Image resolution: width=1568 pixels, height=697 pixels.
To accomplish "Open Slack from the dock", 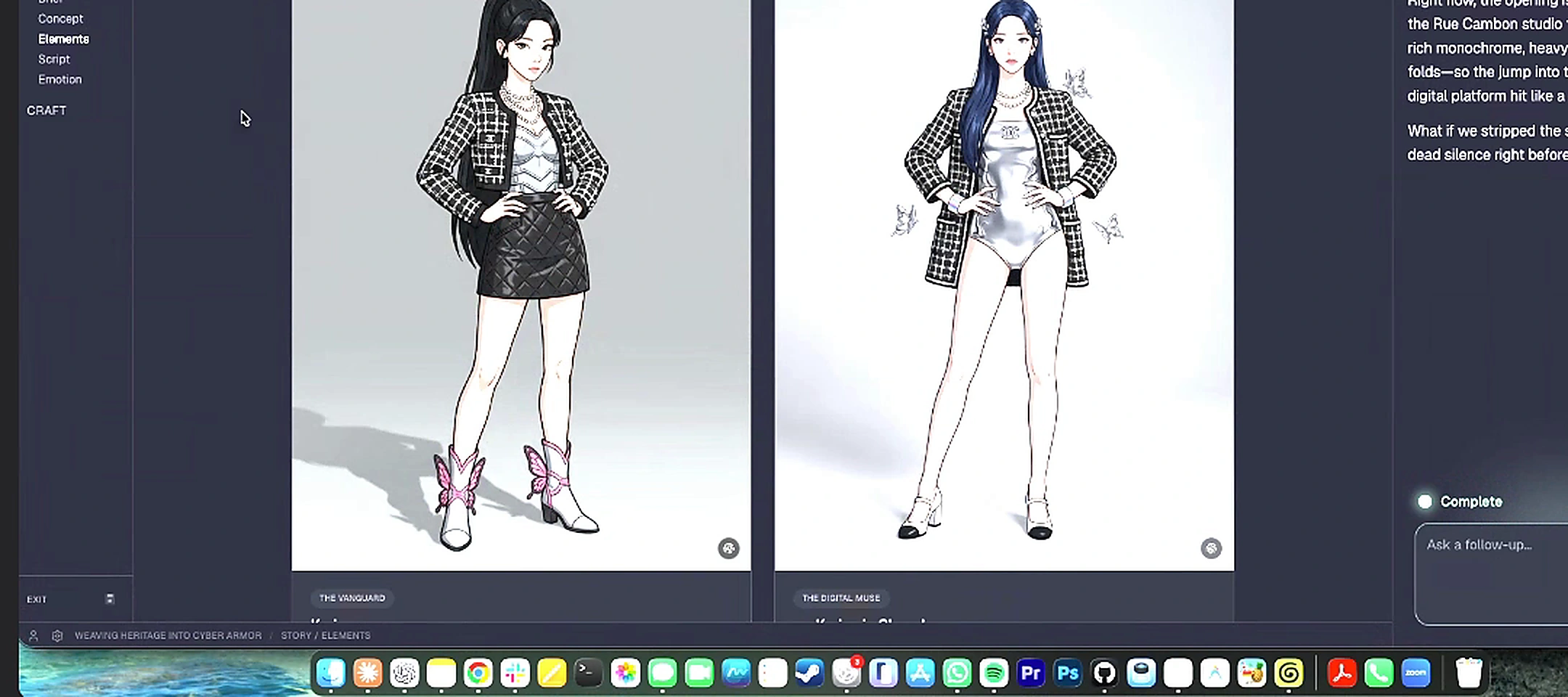I will point(515,673).
